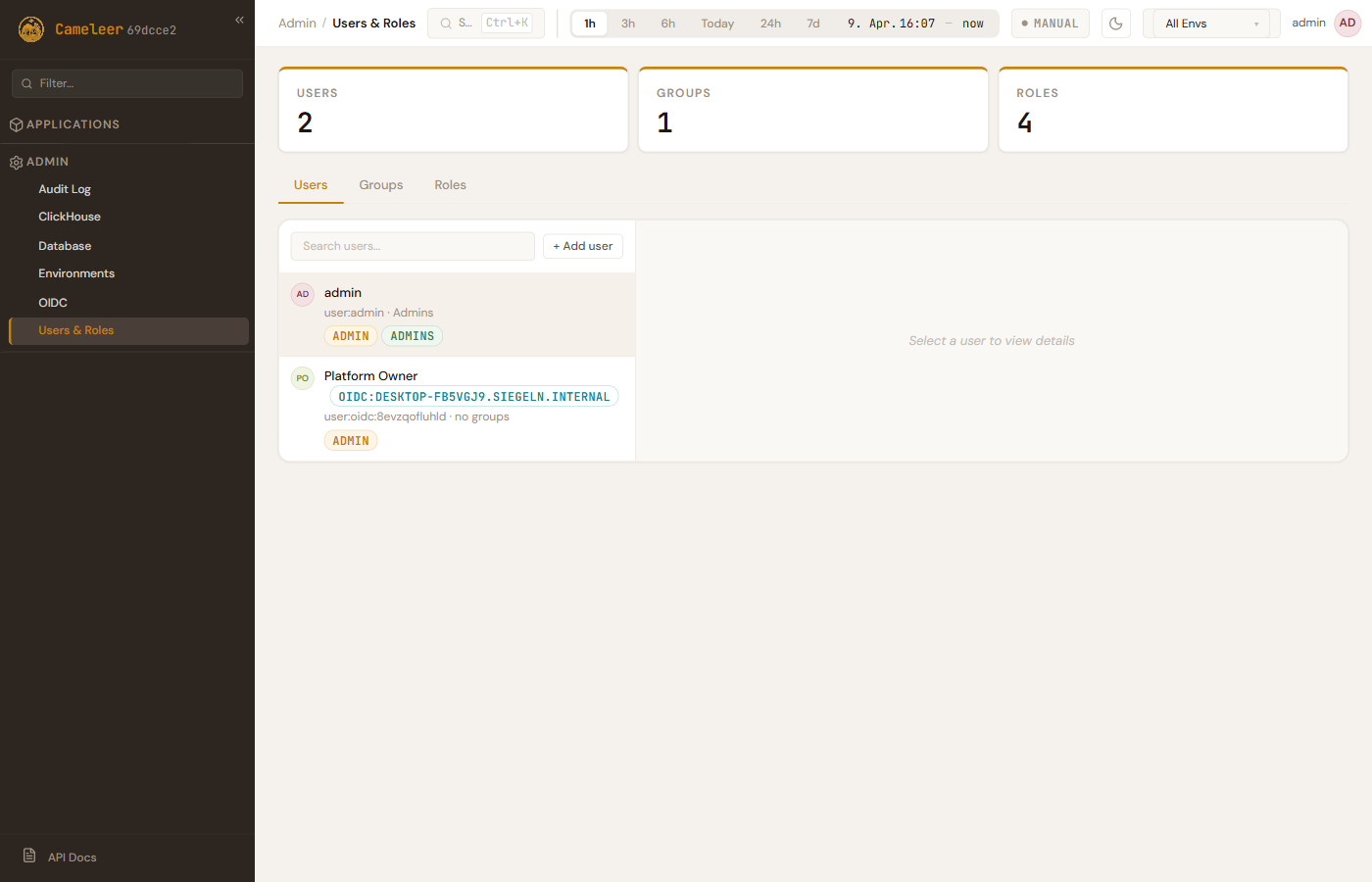Viewport: 1372px width, 882px height.
Task: Click the Cameleer logo icon
Action: 31,29
